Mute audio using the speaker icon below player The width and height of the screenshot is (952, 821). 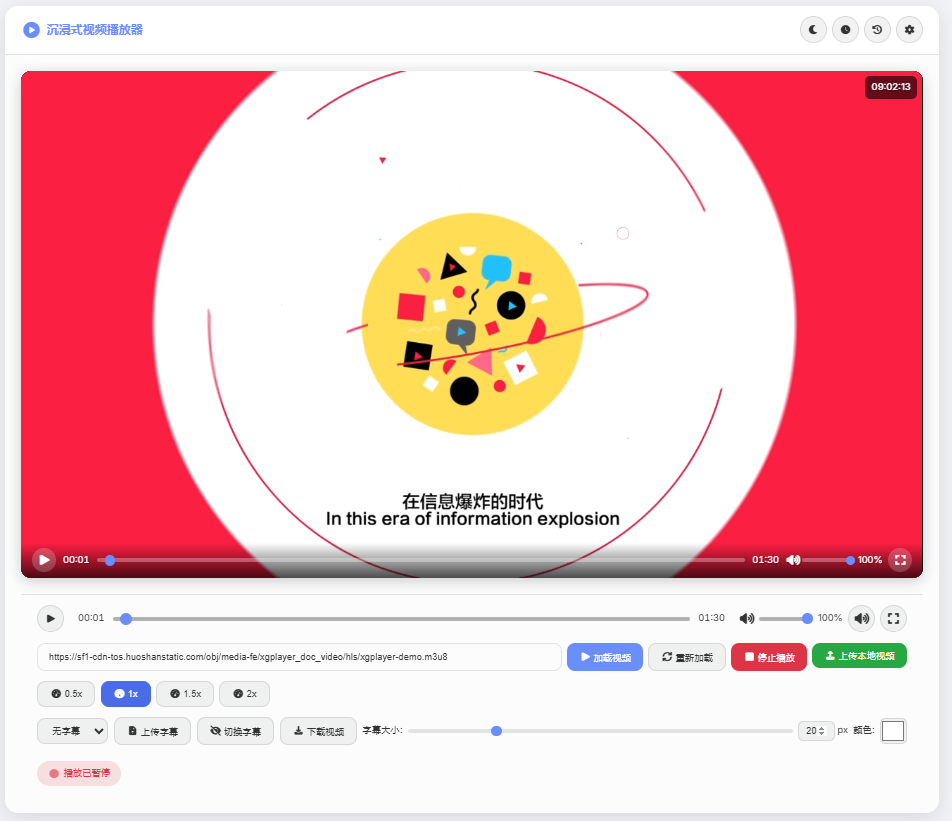[x=861, y=618]
